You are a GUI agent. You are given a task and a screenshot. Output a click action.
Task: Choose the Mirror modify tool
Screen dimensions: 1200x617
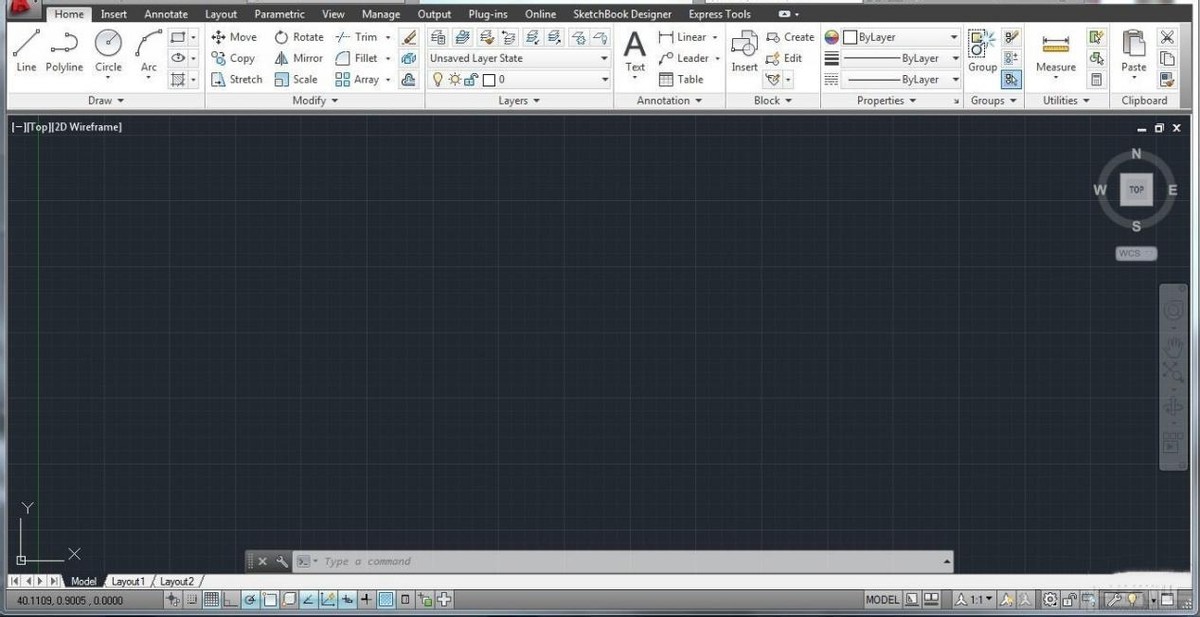click(299, 58)
